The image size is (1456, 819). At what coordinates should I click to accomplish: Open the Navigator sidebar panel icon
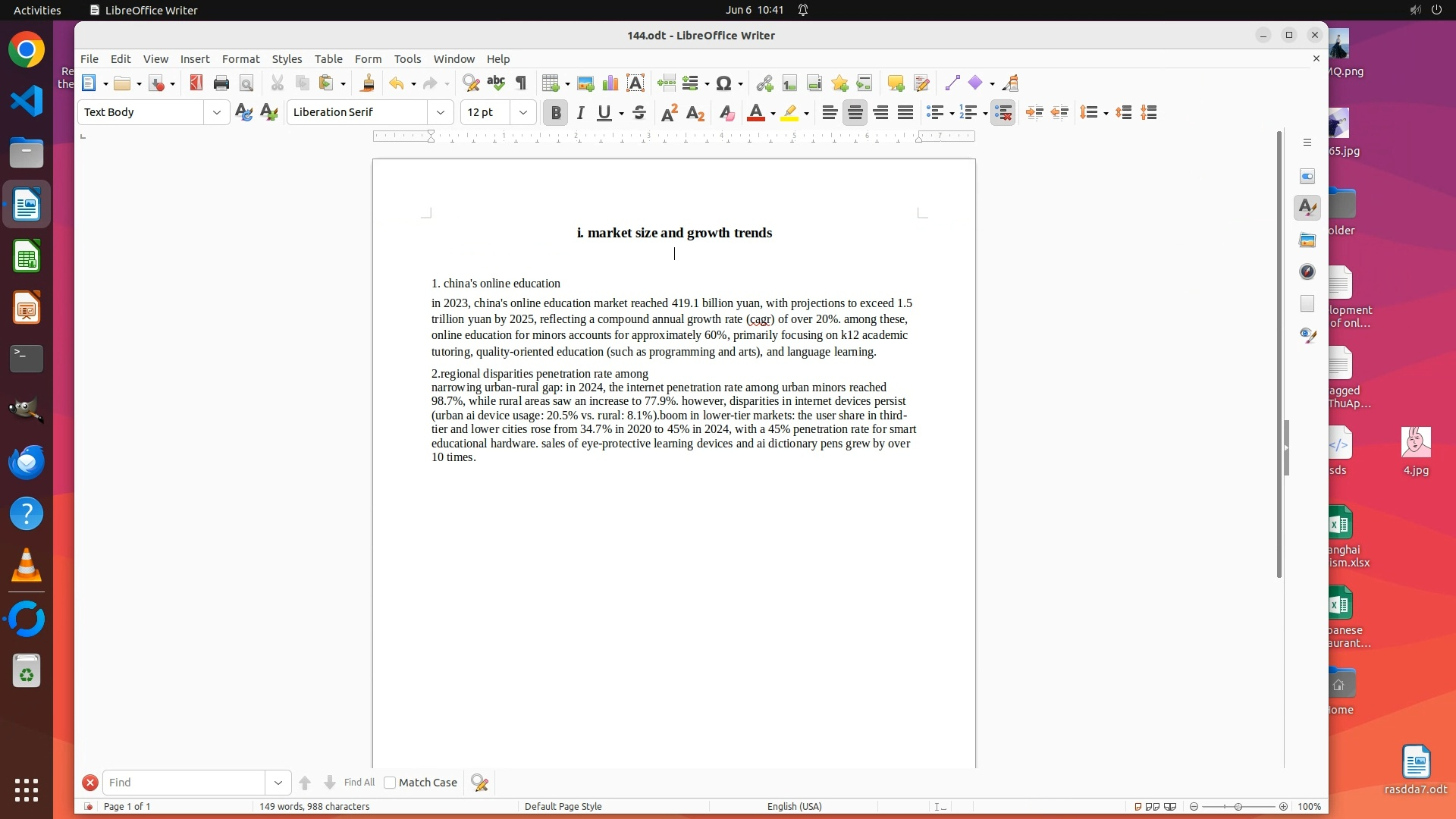click(1307, 271)
